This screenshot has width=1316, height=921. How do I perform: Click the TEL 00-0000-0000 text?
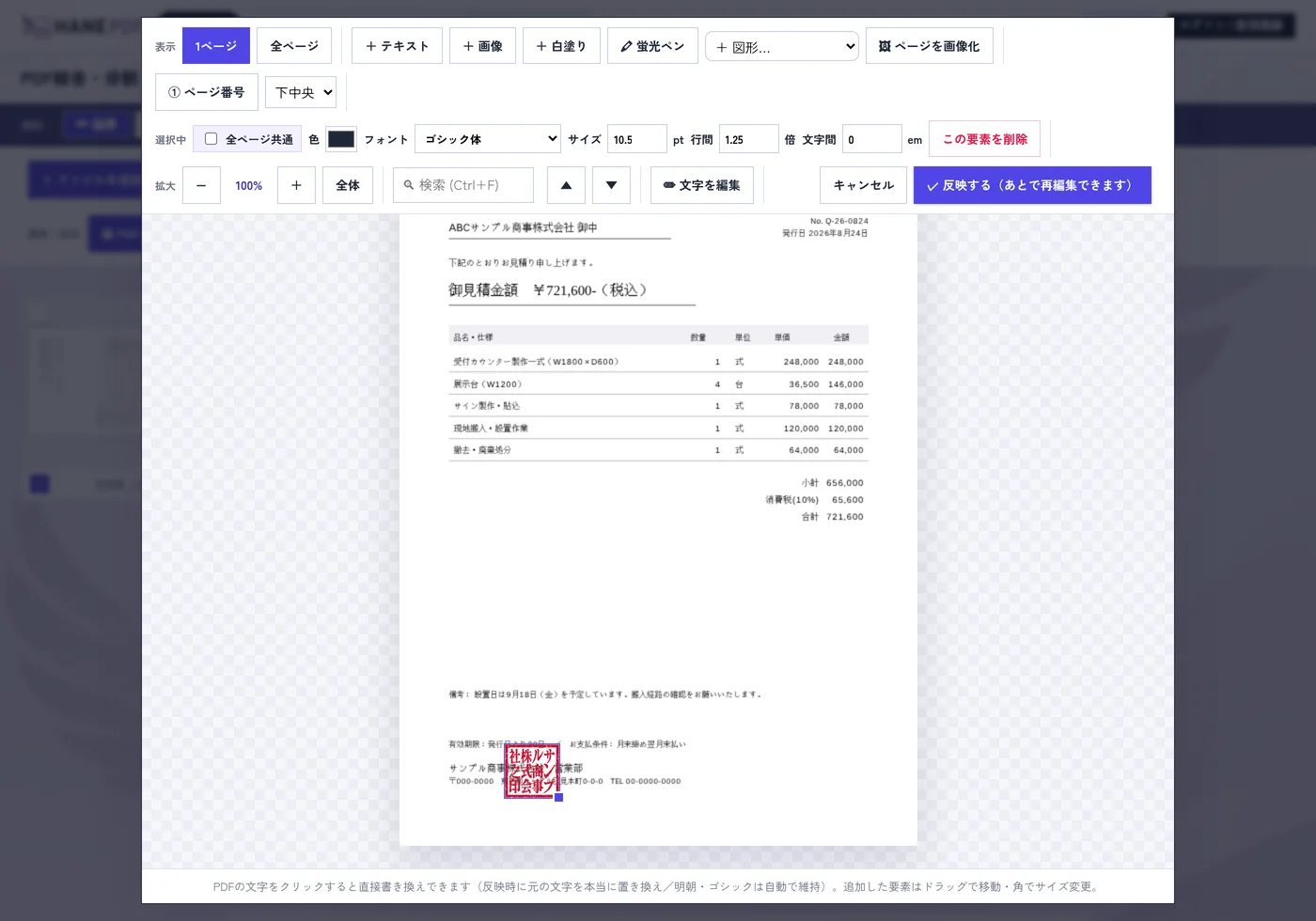pos(645,781)
